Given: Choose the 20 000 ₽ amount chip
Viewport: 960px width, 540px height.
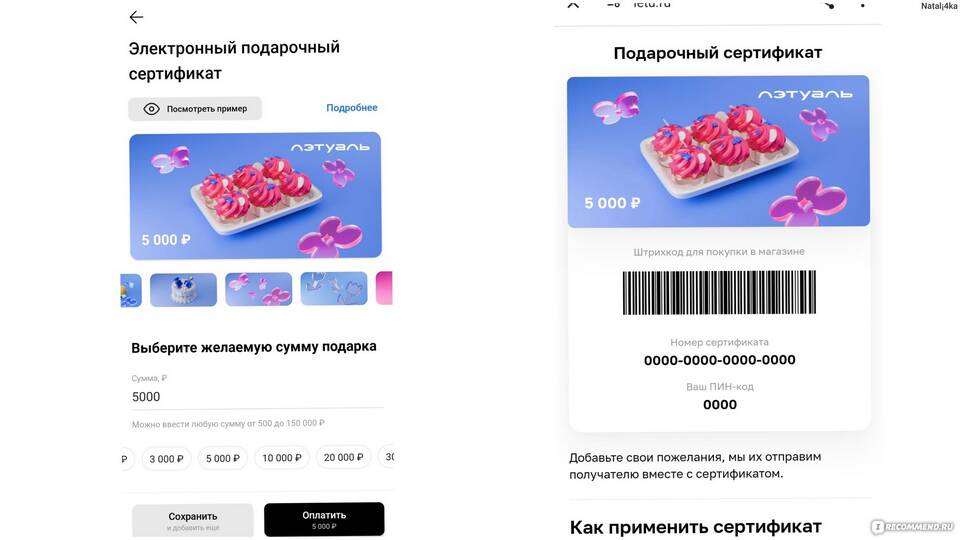Looking at the screenshot, I should [x=343, y=457].
